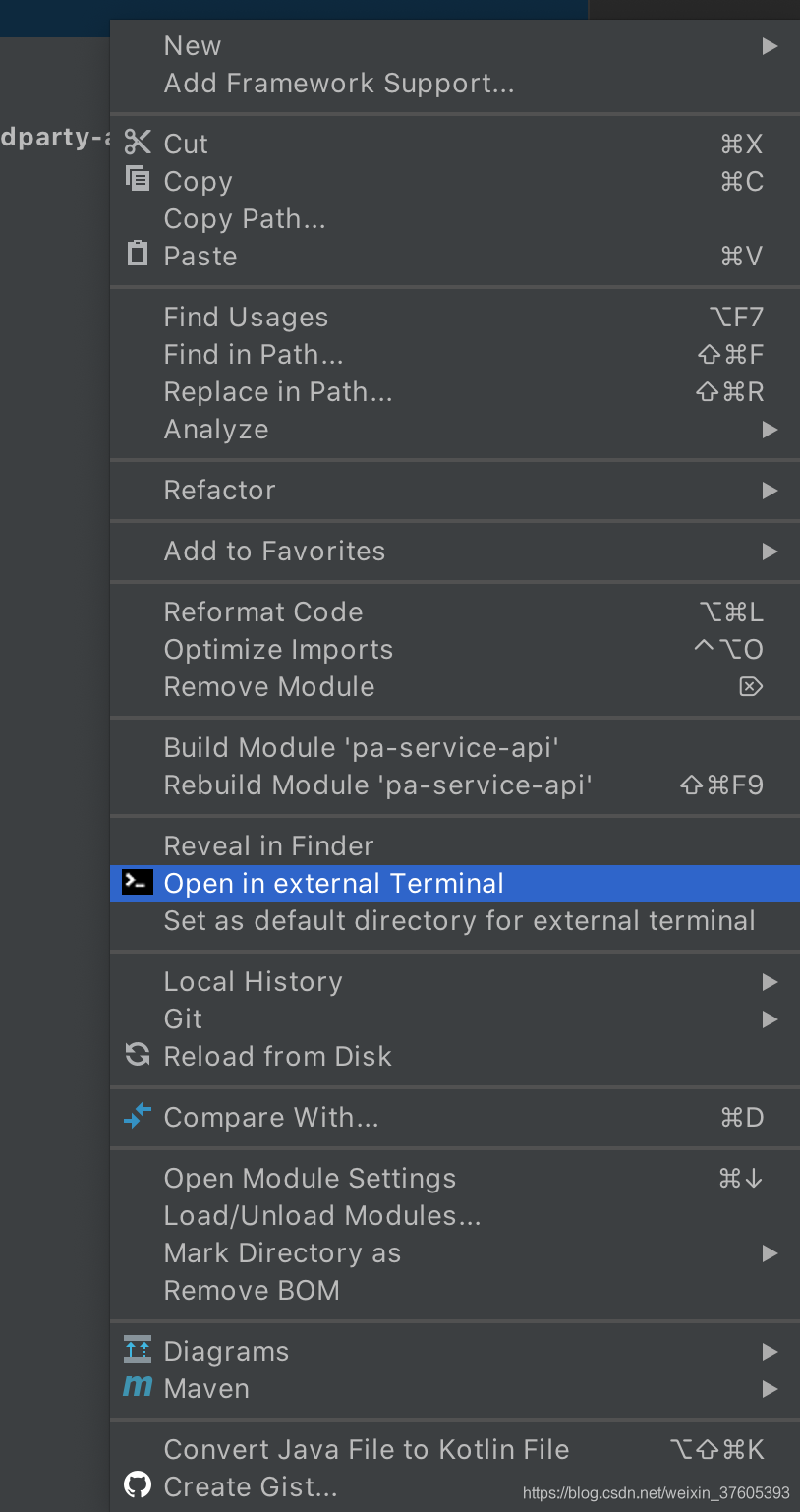Click the Reload from Disk refresh icon
800x1512 pixels.
(x=138, y=1055)
